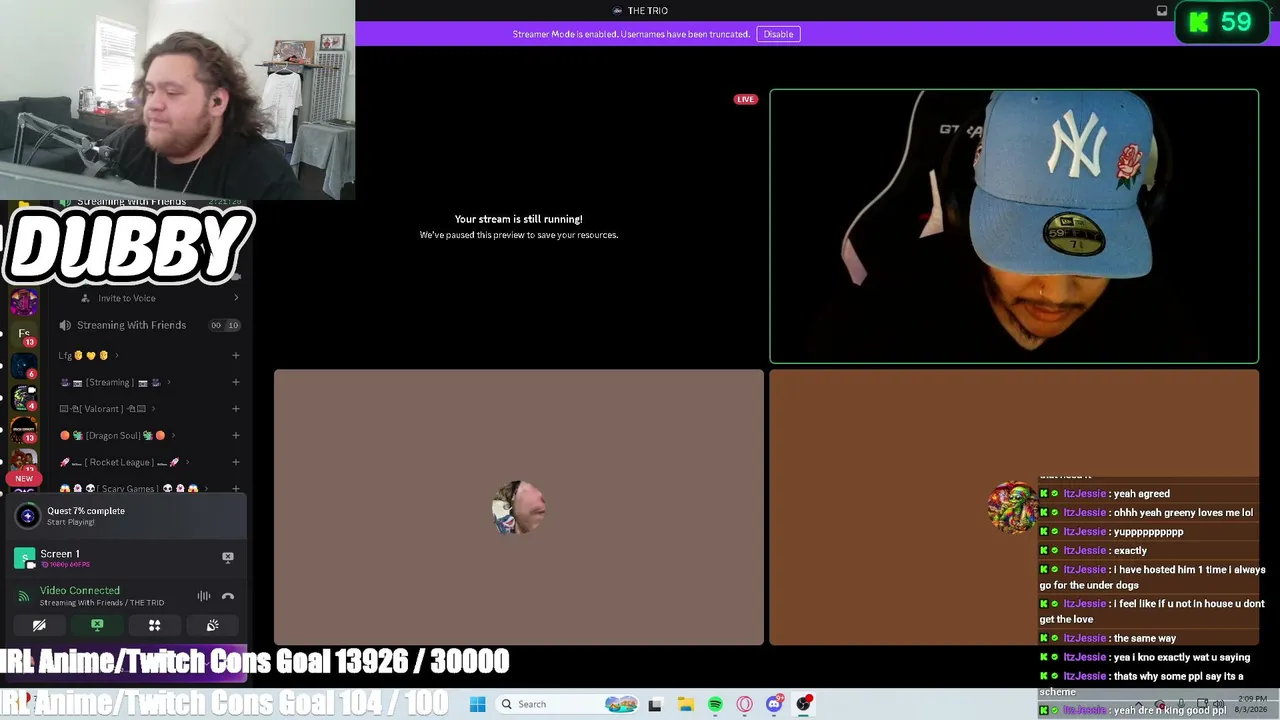Open the server icon with 4 notifications

pos(24,398)
